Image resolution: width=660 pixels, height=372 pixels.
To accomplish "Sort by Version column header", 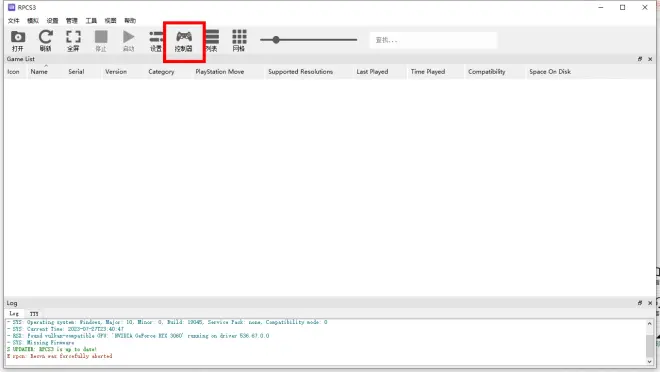I will (116, 72).
